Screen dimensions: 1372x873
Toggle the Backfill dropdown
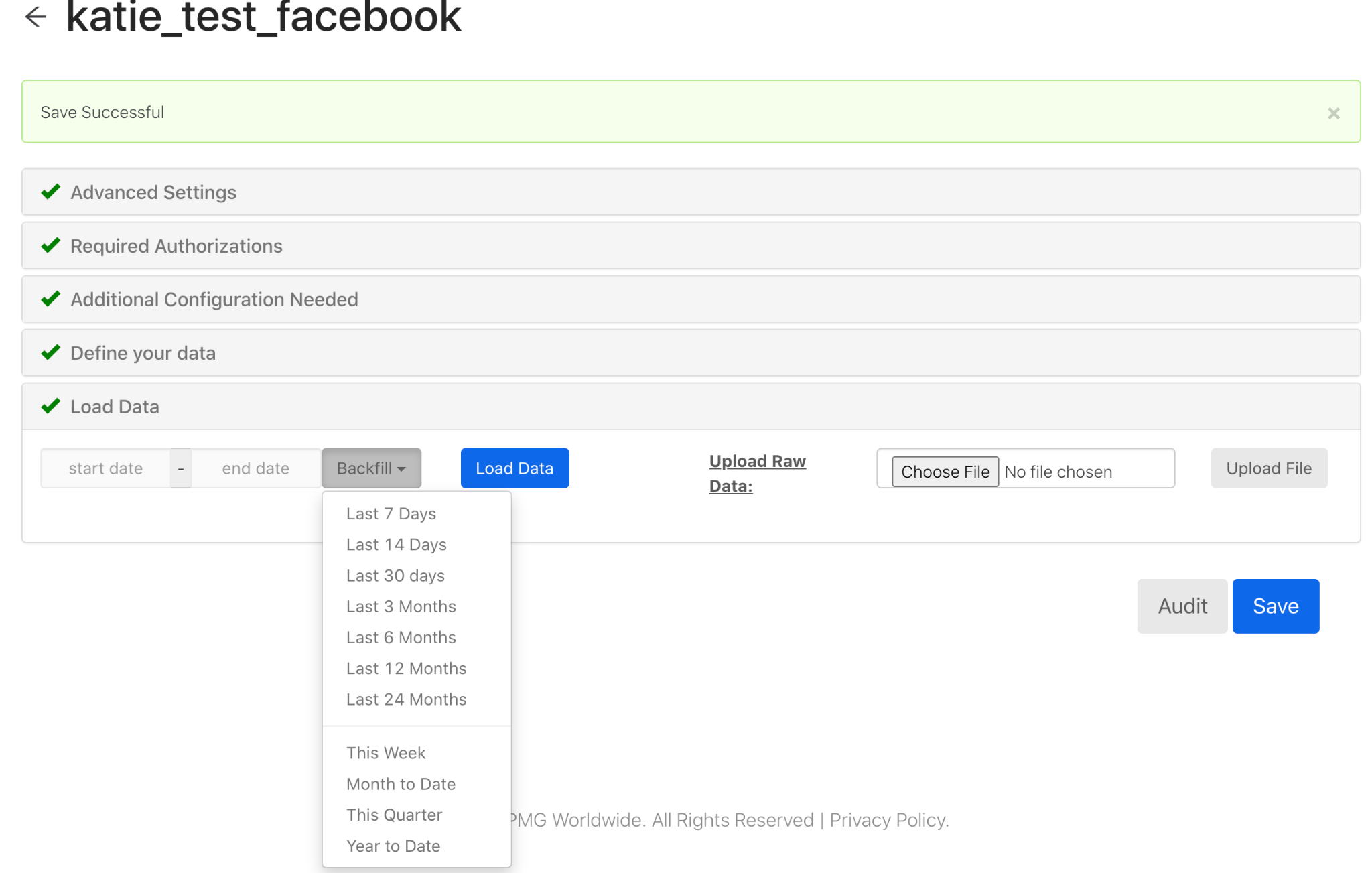pyautogui.click(x=371, y=468)
